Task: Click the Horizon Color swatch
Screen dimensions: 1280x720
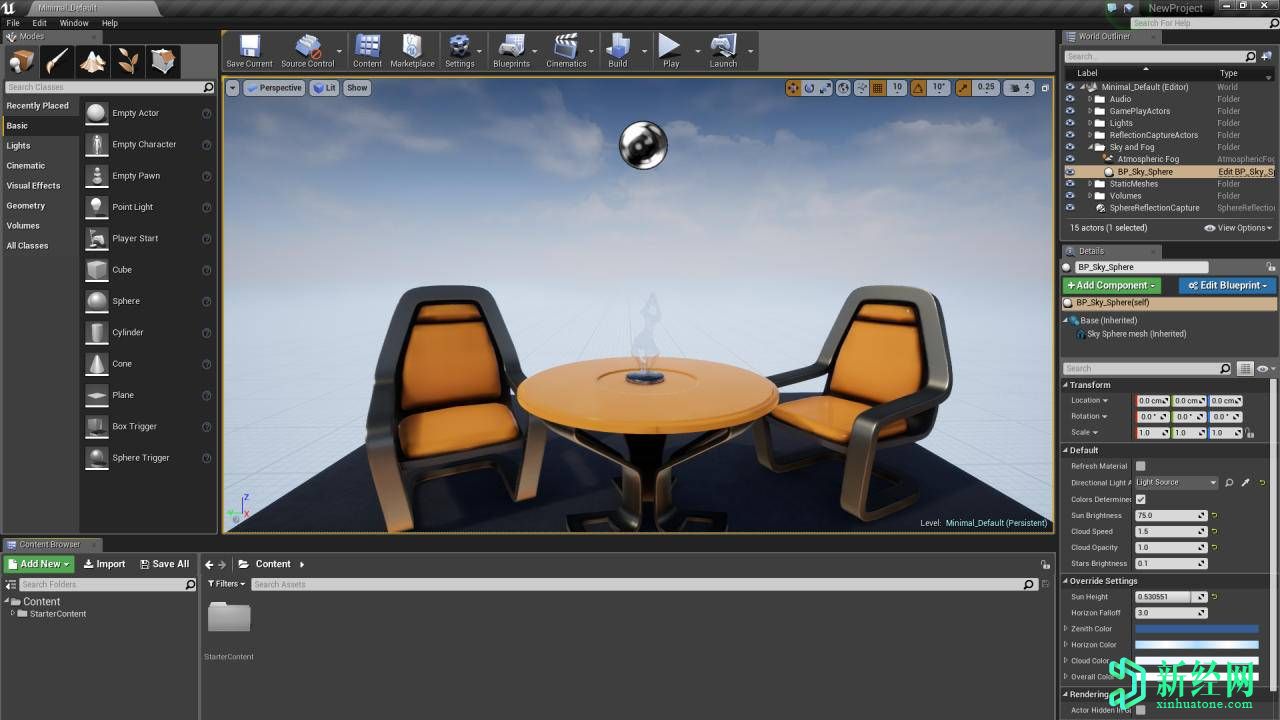Action: pyautogui.click(x=1196, y=645)
